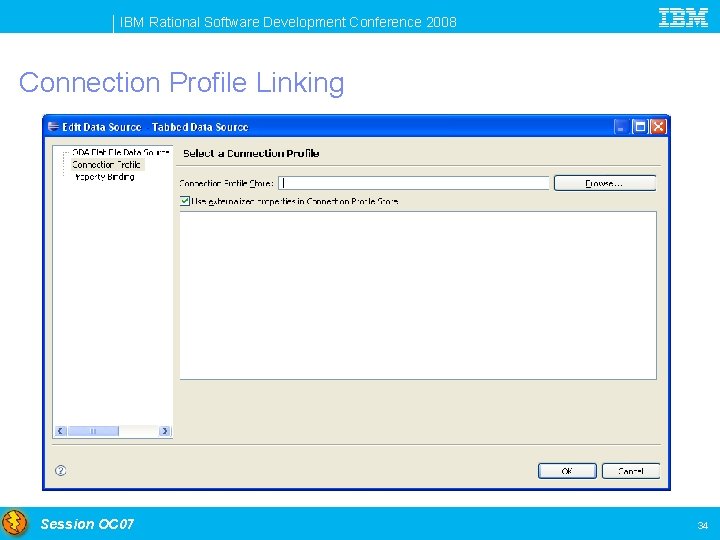Click the session badge icon in footer

click(15, 523)
